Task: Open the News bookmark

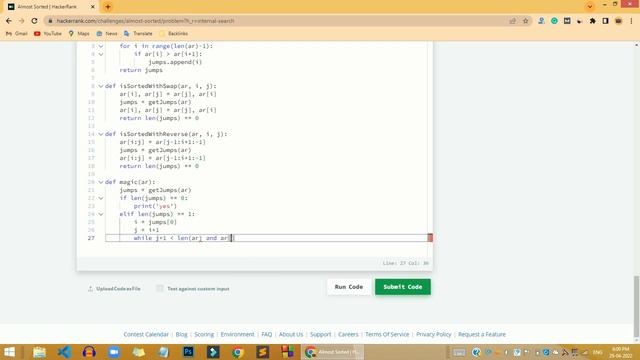Action: (x=107, y=33)
